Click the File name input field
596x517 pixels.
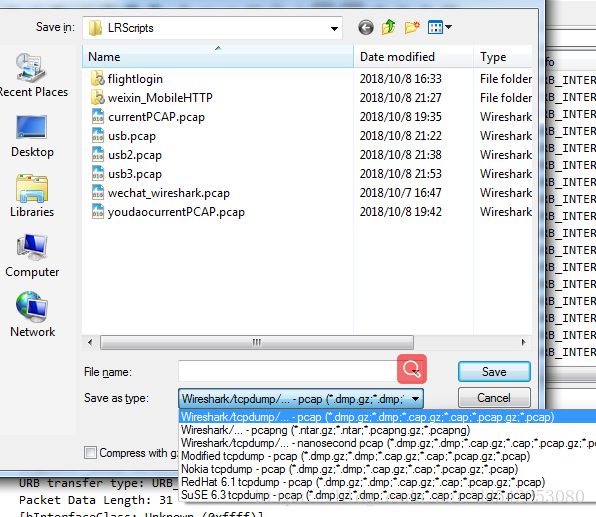288,371
